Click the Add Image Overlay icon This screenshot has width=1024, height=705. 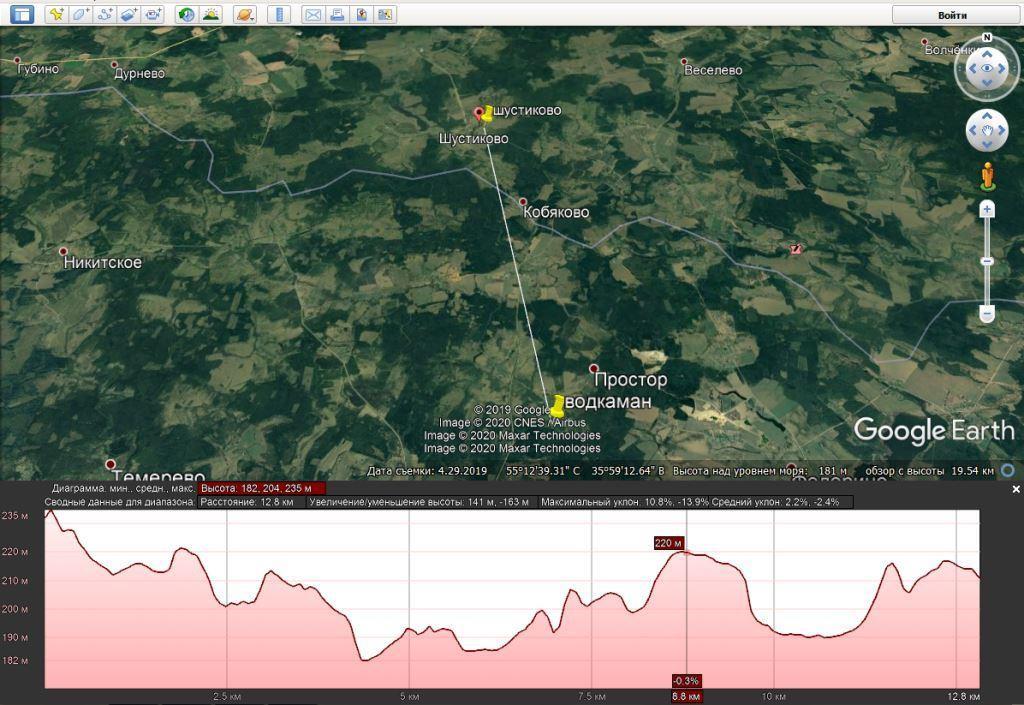pos(129,14)
